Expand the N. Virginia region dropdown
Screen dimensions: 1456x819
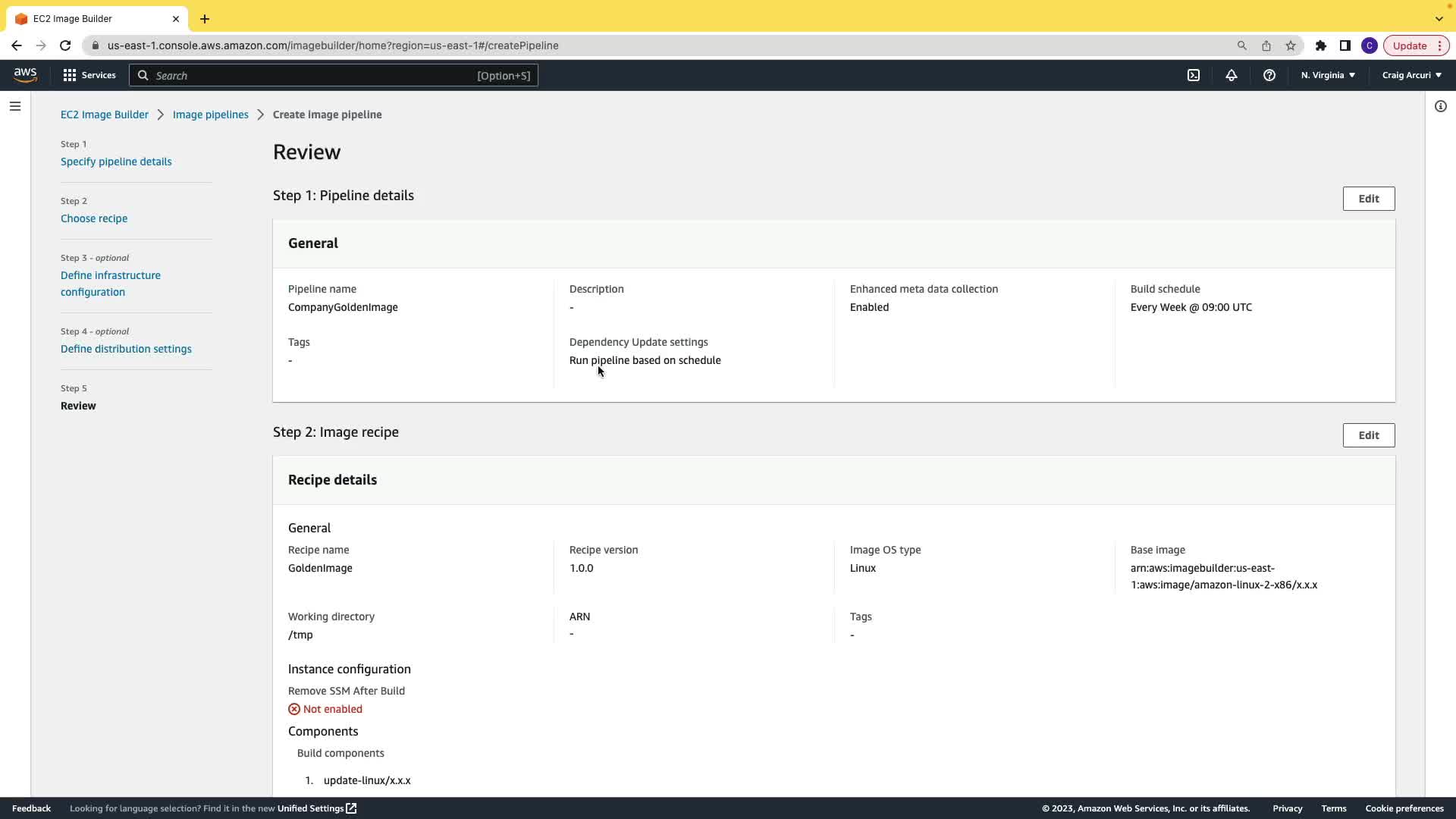point(1328,75)
